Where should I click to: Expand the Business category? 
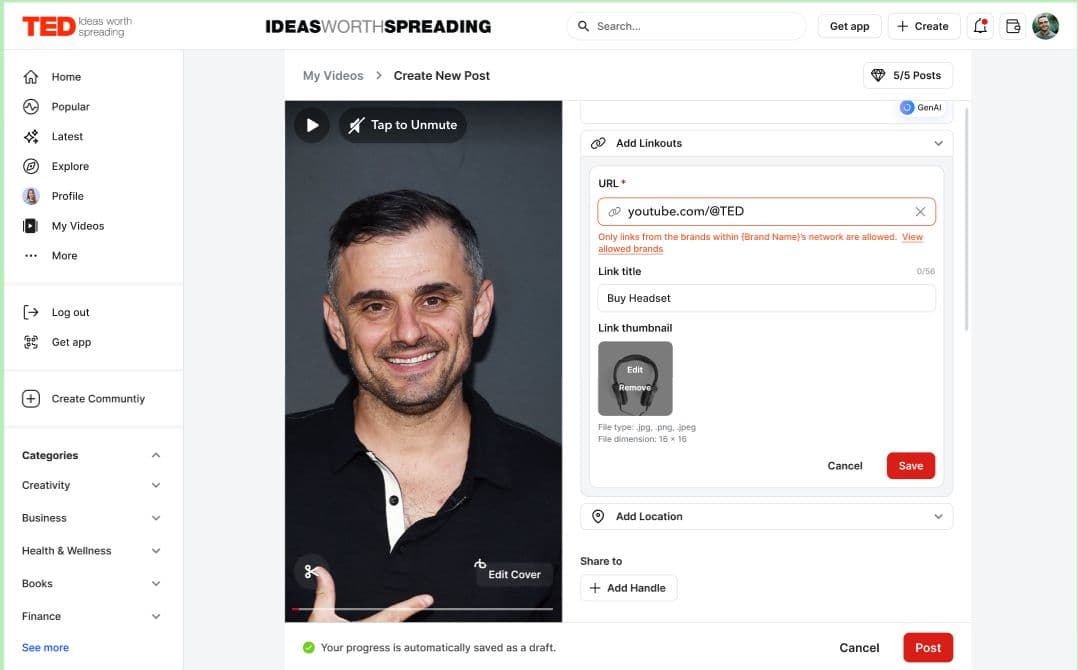(156, 518)
